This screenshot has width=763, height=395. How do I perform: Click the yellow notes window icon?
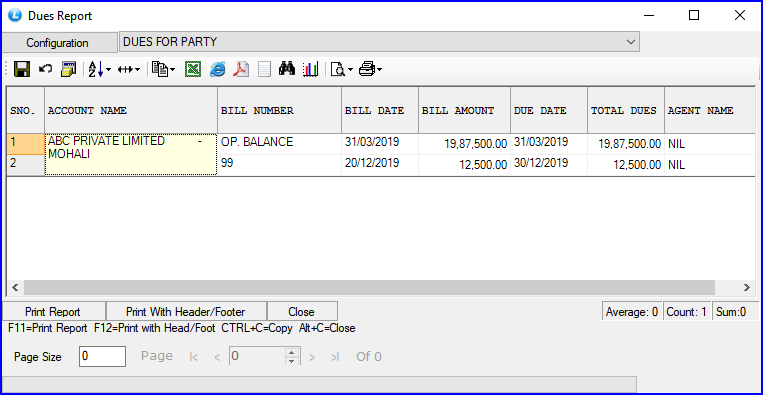click(x=69, y=70)
